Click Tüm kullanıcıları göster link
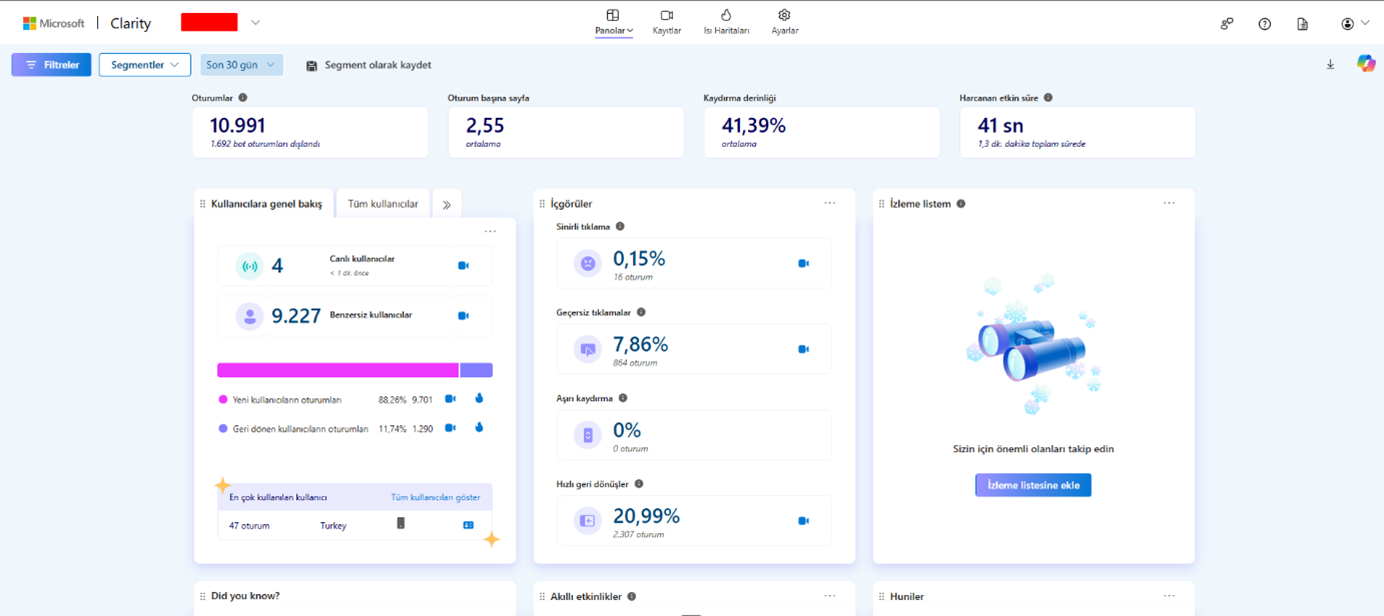Viewport: 1384px width, 616px height. click(435, 497)
